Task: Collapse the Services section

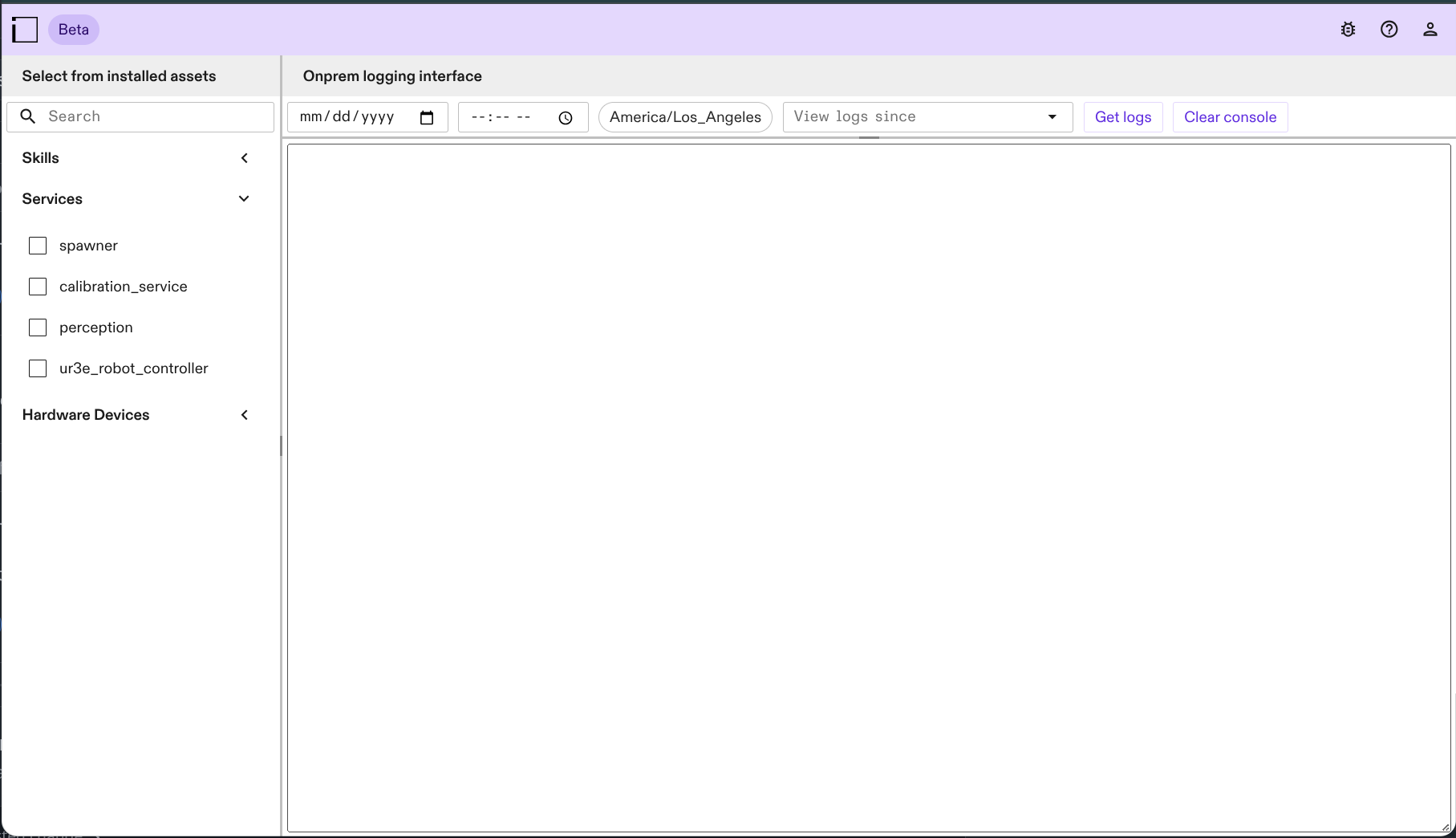Action: point(244,198)
